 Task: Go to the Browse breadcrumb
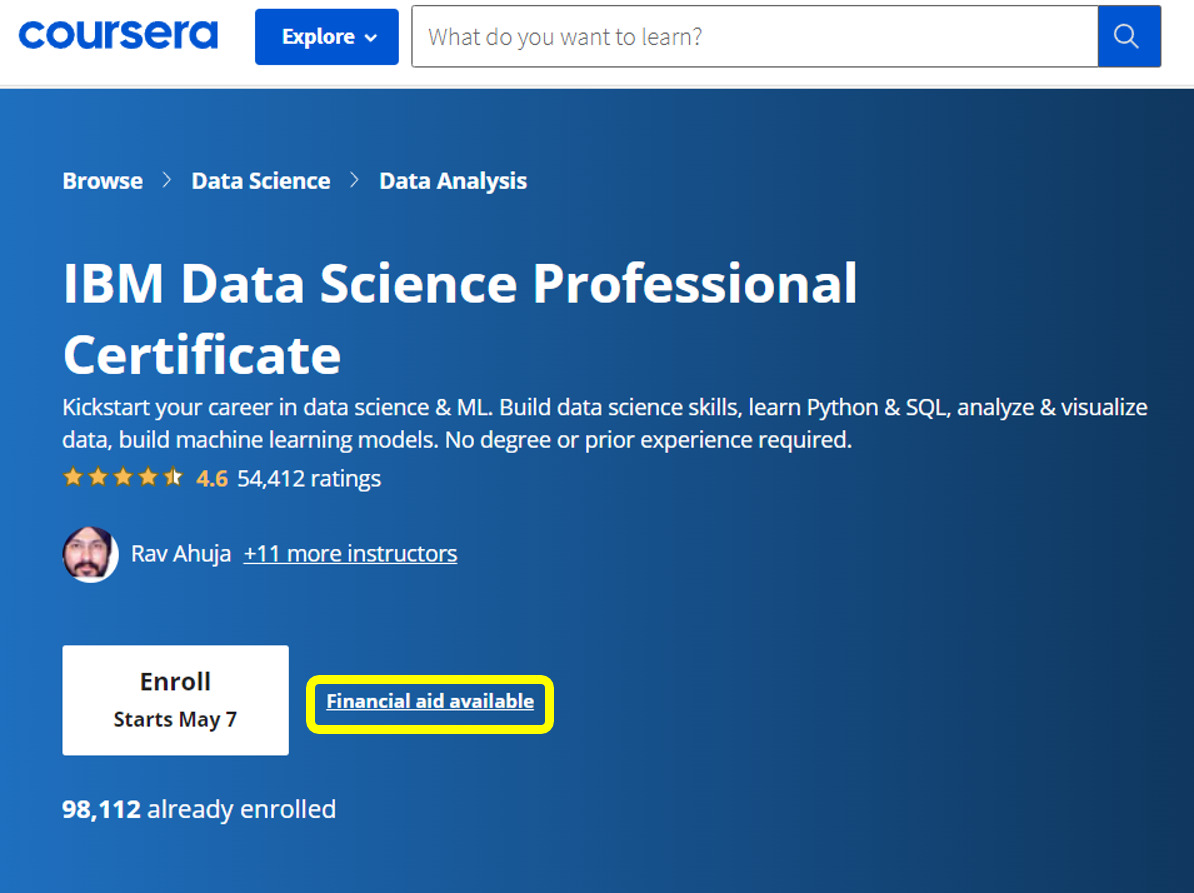coord(103,181)
